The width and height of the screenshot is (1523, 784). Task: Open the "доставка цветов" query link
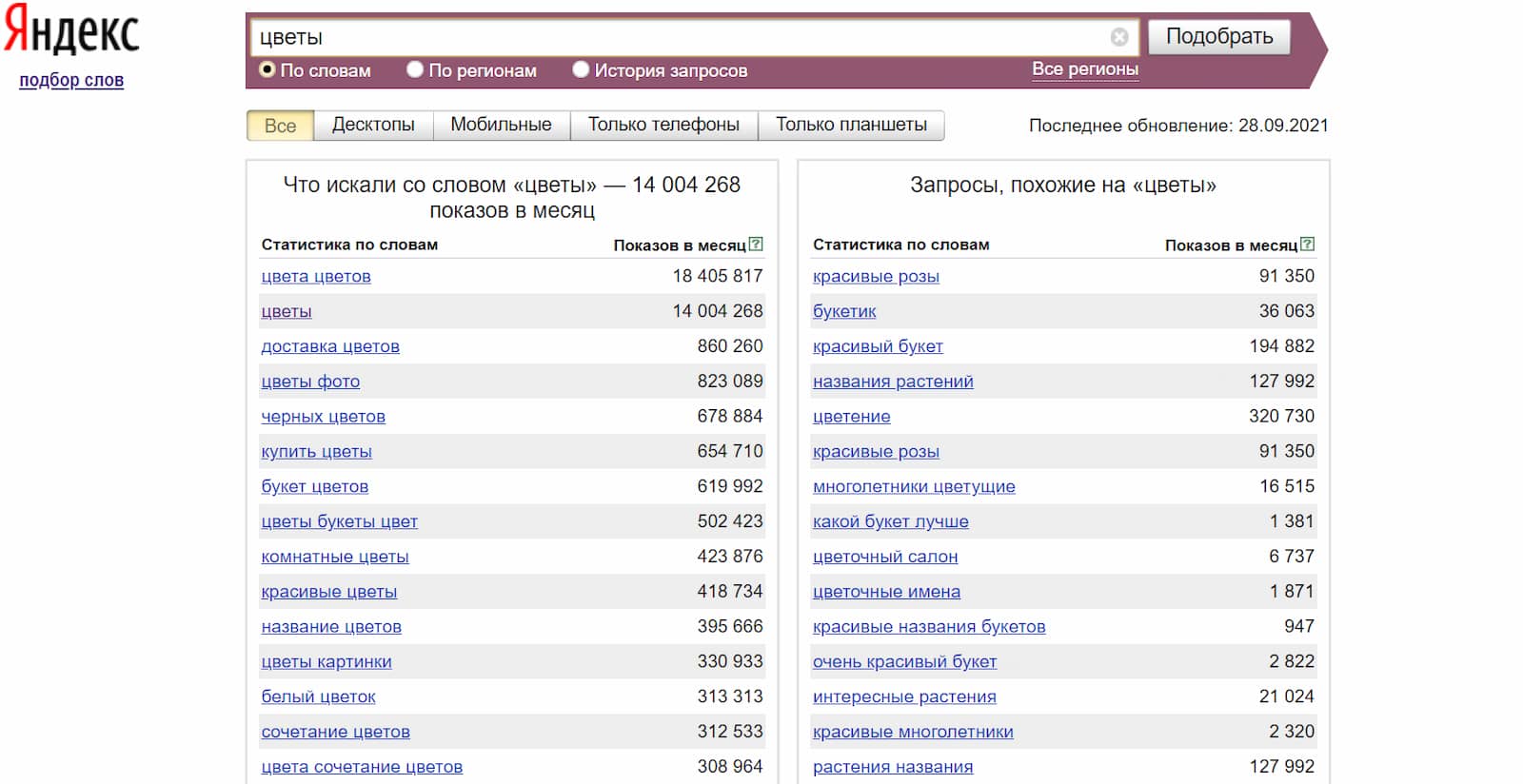330,346
